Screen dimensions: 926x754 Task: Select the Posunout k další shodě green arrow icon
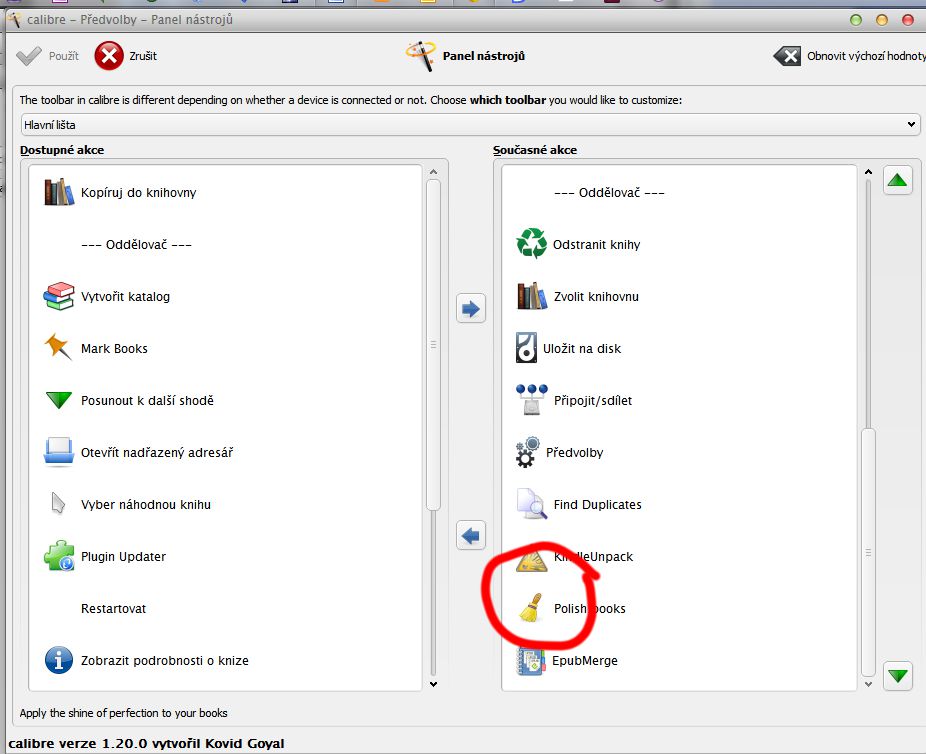point(58,400)
